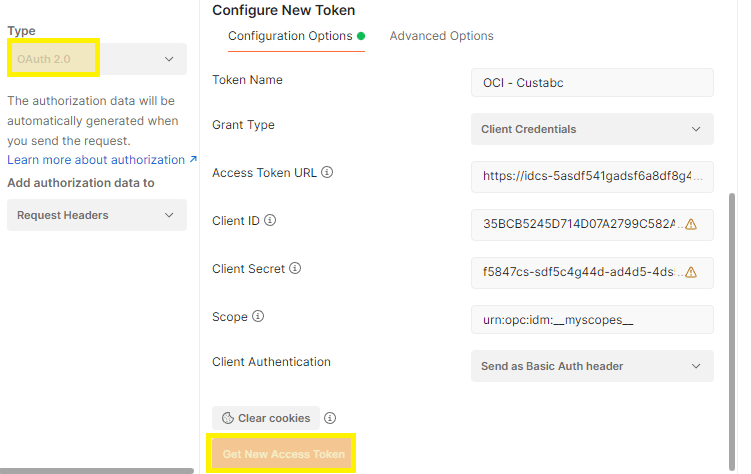
Task: Focus the Access Token URL text field
Action: [591, 176]
